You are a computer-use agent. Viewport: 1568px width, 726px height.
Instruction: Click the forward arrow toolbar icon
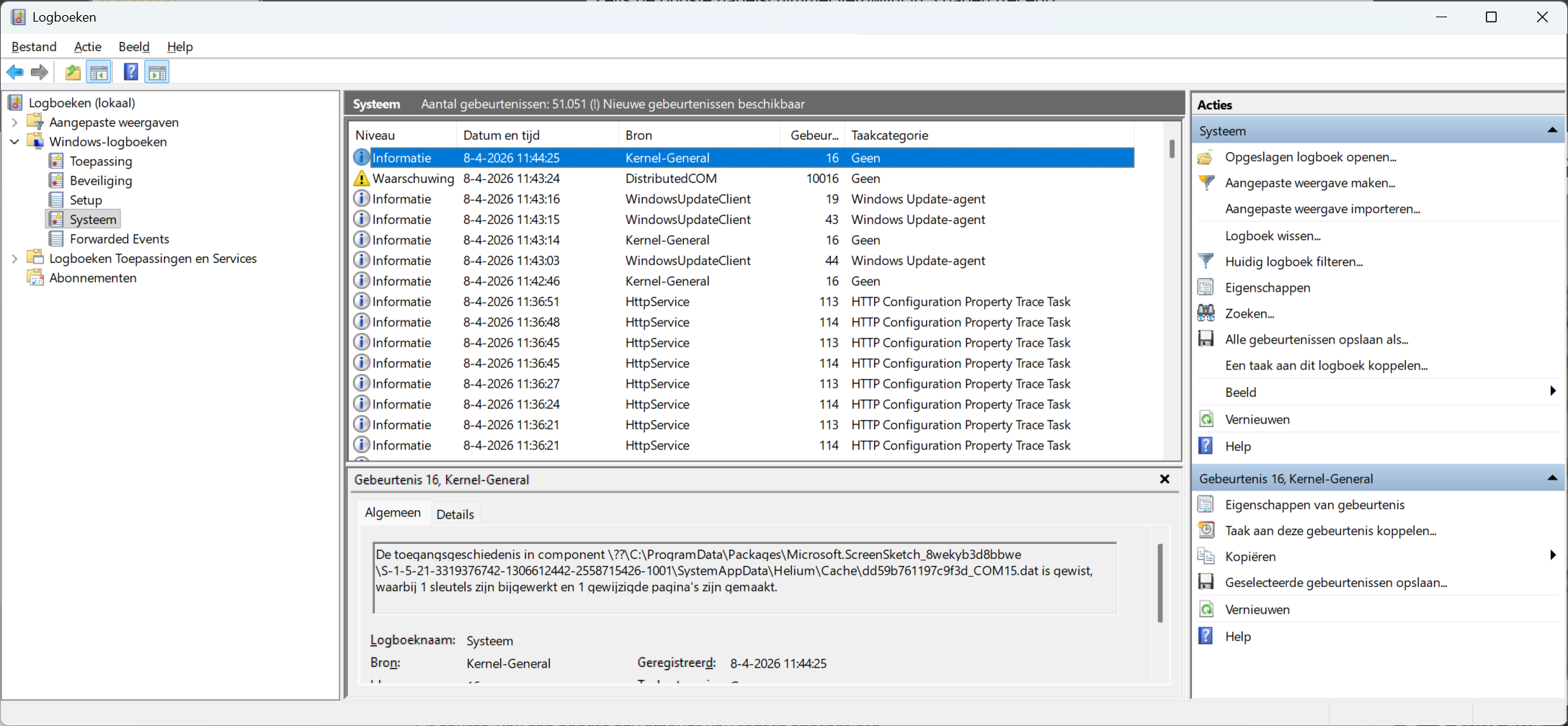[x=40, y=72]
